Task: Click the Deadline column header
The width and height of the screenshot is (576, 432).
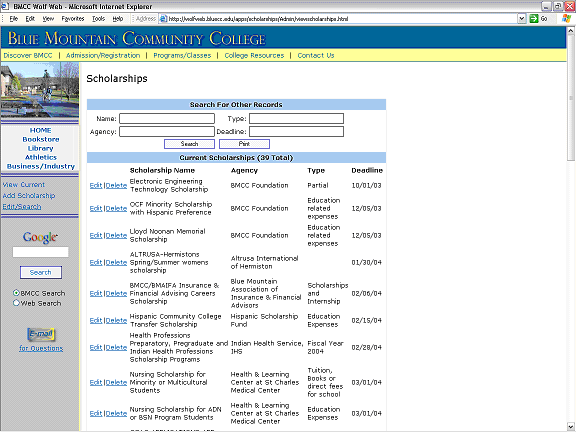Action: point(367,170)
